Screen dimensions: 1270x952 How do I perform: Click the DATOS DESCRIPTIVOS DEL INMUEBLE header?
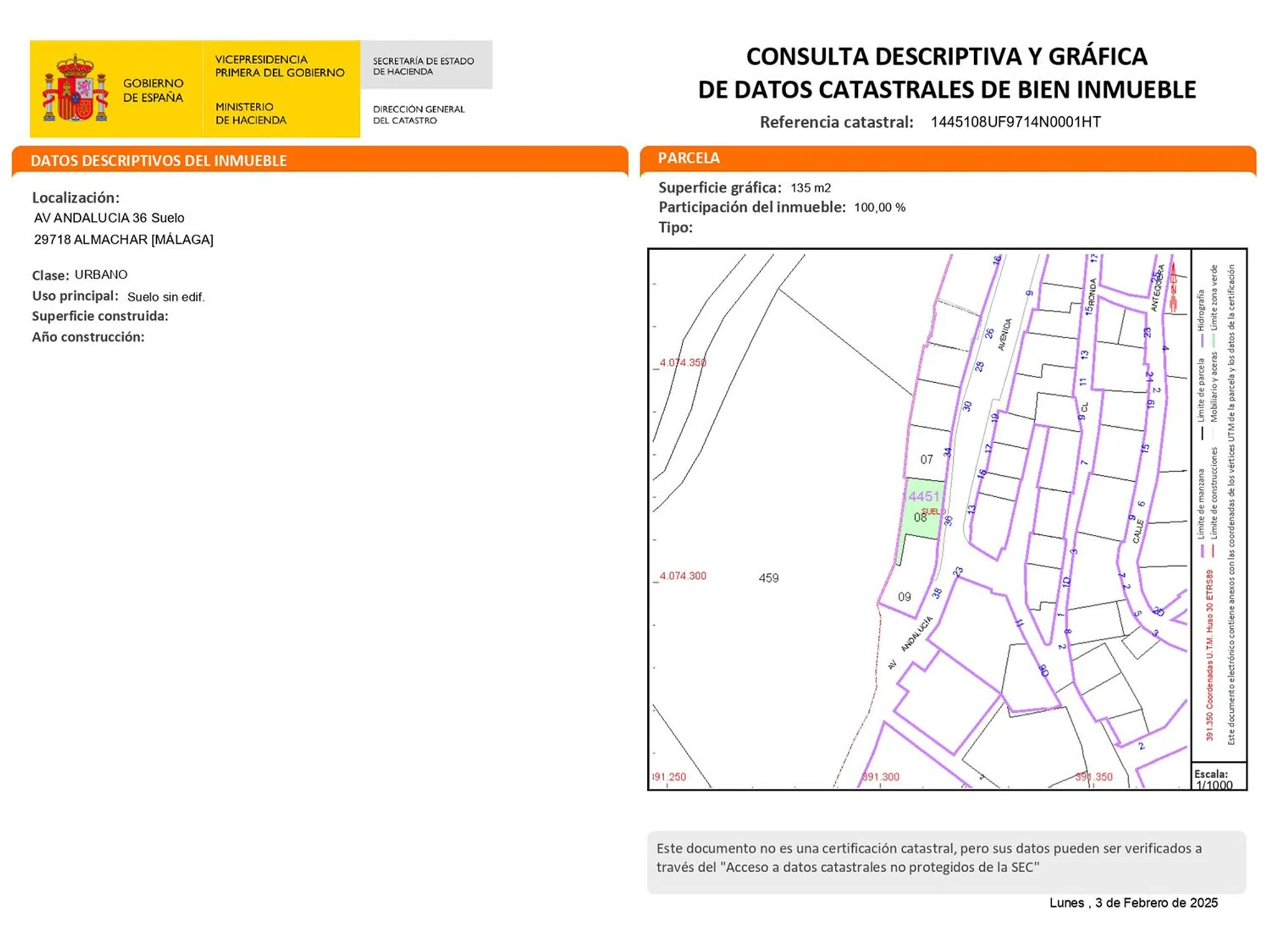coord(159,161)
